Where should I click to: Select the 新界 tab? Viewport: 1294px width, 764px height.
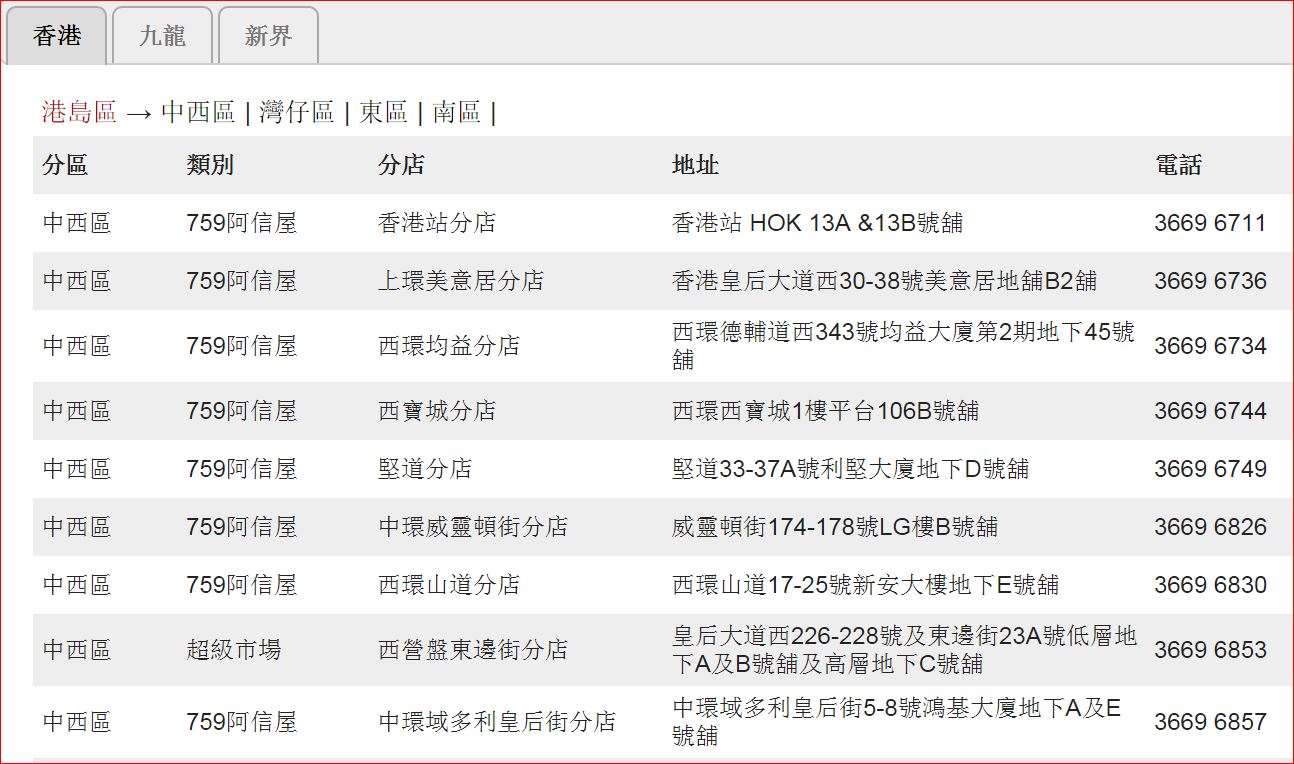coord(269,36)
